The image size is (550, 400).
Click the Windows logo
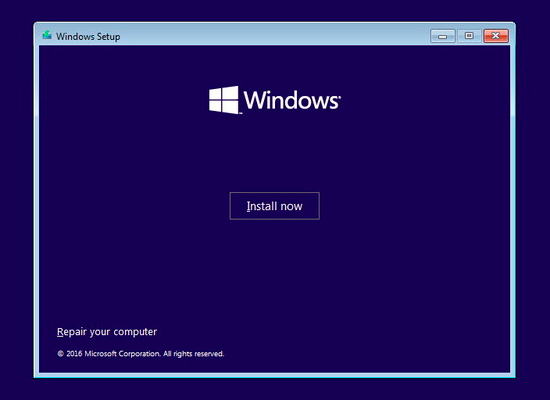tap(275, 100)
